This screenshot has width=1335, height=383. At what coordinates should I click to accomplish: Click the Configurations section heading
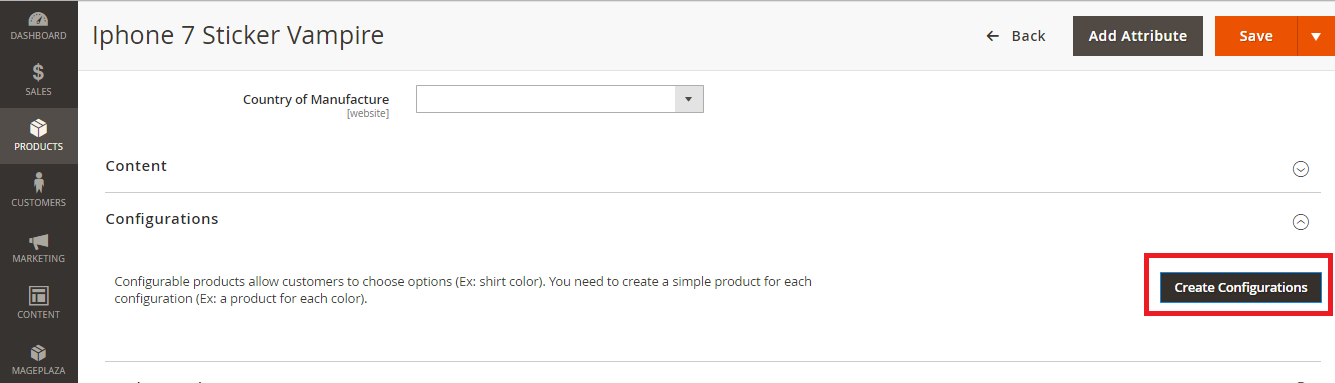coord(162,219)
